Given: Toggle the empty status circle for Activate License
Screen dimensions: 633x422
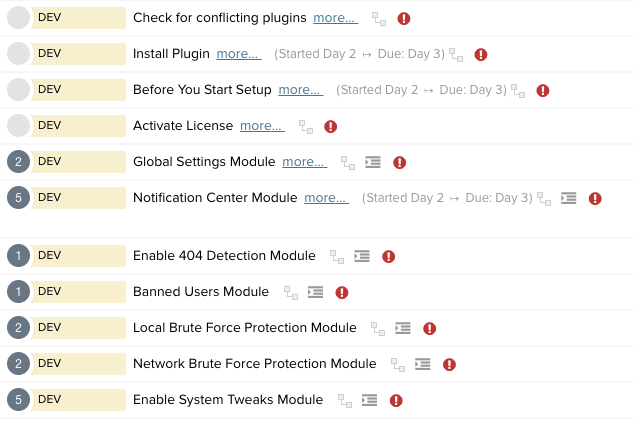Looking at the screenshot, I should click(19, 126).
